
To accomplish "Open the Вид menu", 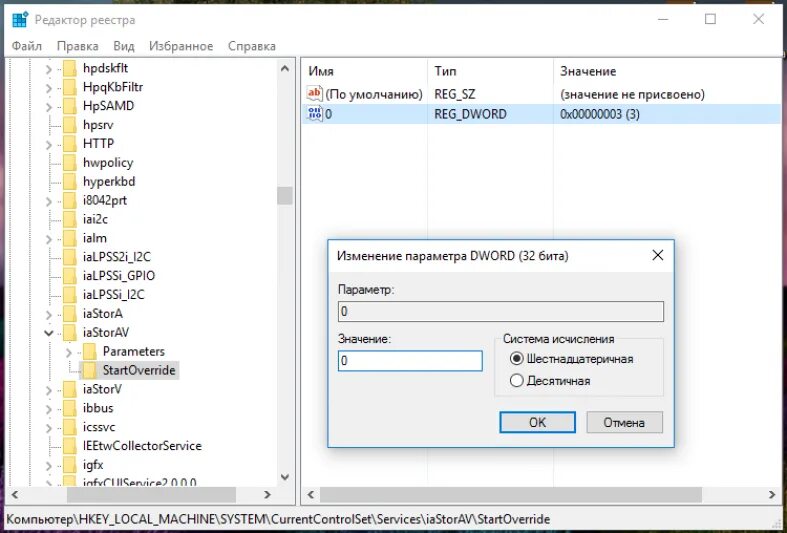I will tap(123, 46).
